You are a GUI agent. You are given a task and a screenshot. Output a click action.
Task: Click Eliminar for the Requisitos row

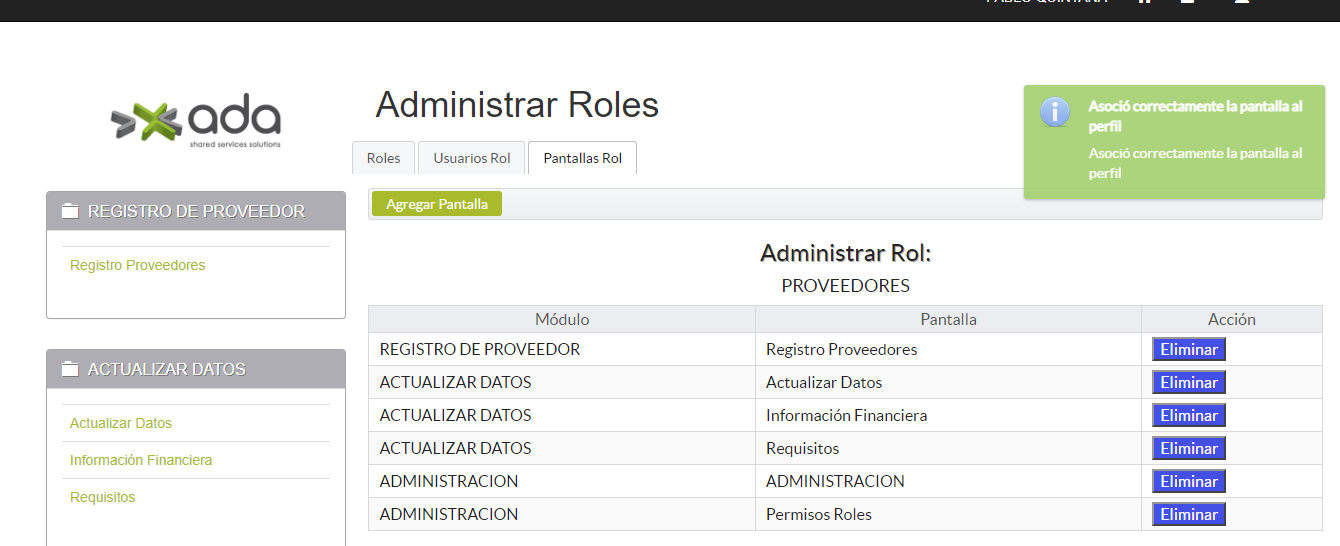tap(1188, 449)
